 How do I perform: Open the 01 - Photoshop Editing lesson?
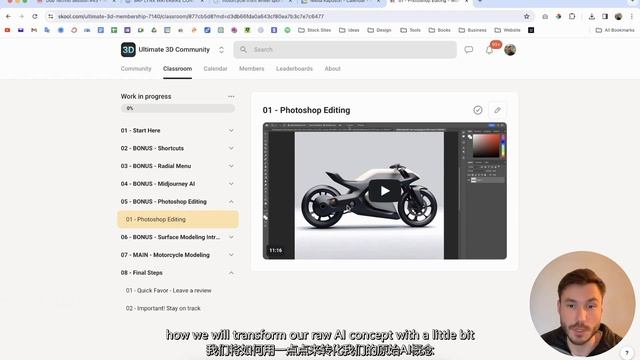point(178,219)
